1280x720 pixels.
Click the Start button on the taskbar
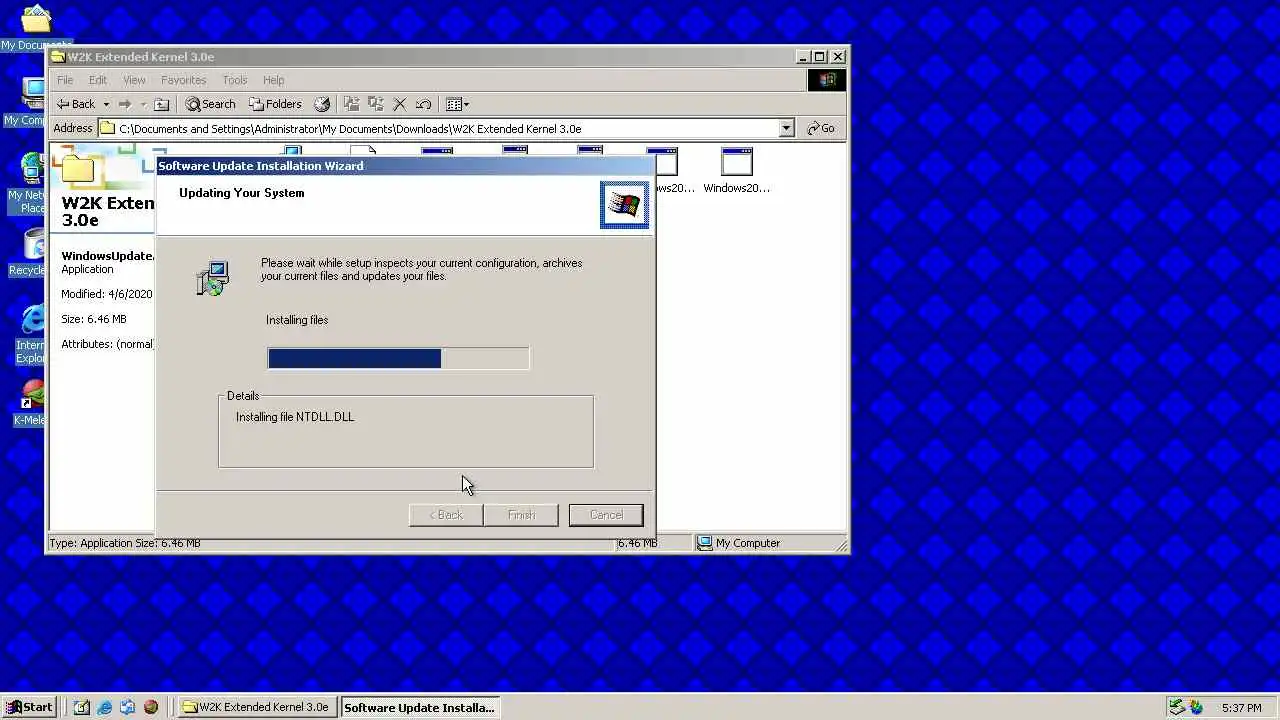pos(29,707)
